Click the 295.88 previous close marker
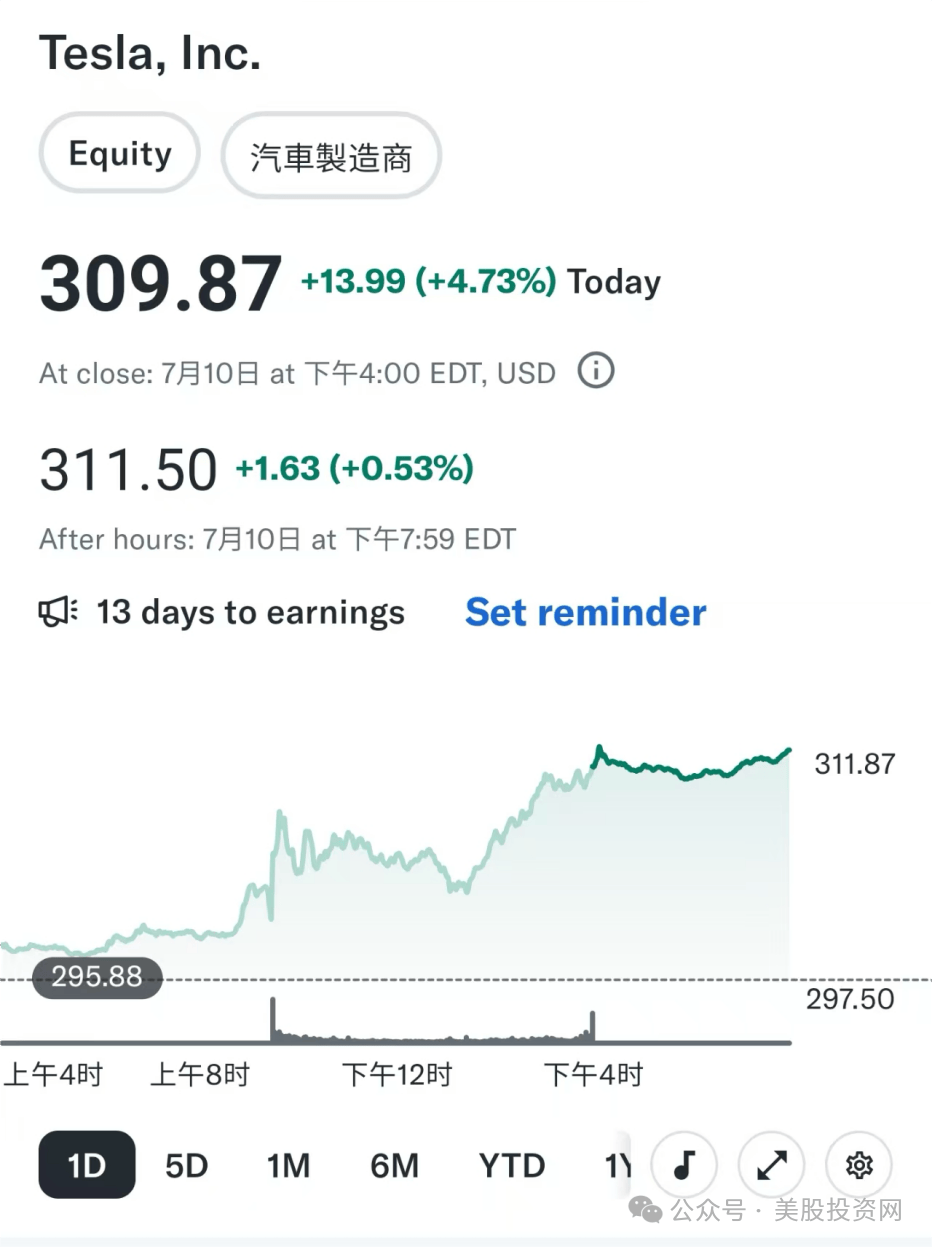 (x=97, y=977)
